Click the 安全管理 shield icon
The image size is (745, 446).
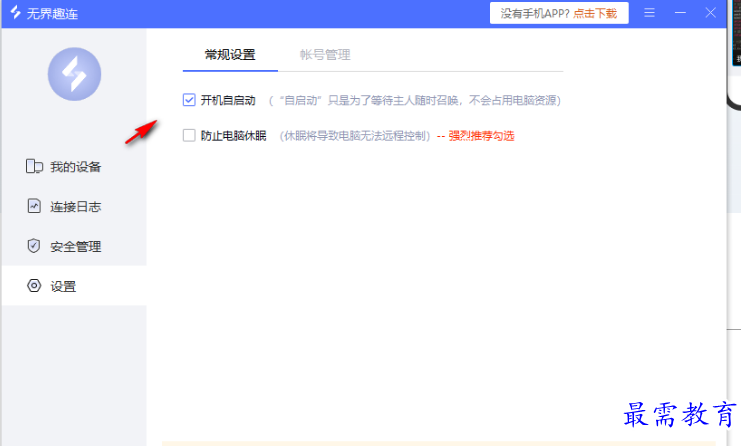pyautogui.click(x=34, y=246)
